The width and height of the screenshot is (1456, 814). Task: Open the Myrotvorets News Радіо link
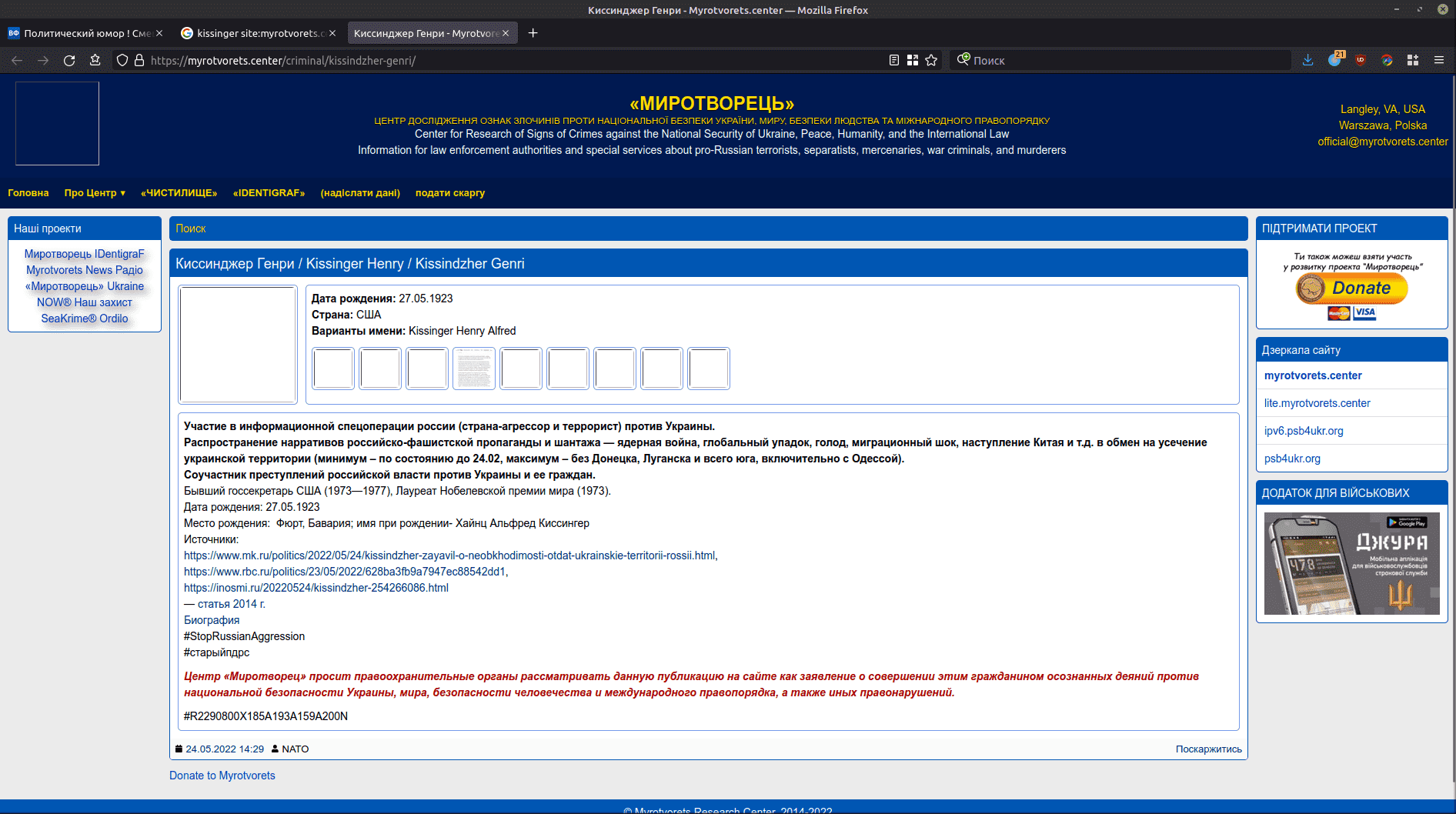click(x=85, y=270)
